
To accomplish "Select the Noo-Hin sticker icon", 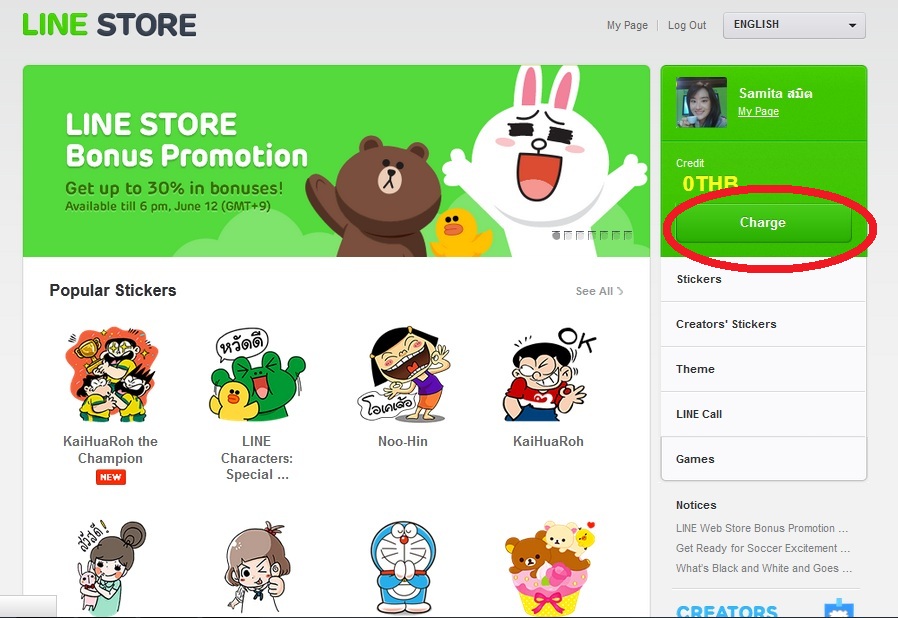I will 403,376.
